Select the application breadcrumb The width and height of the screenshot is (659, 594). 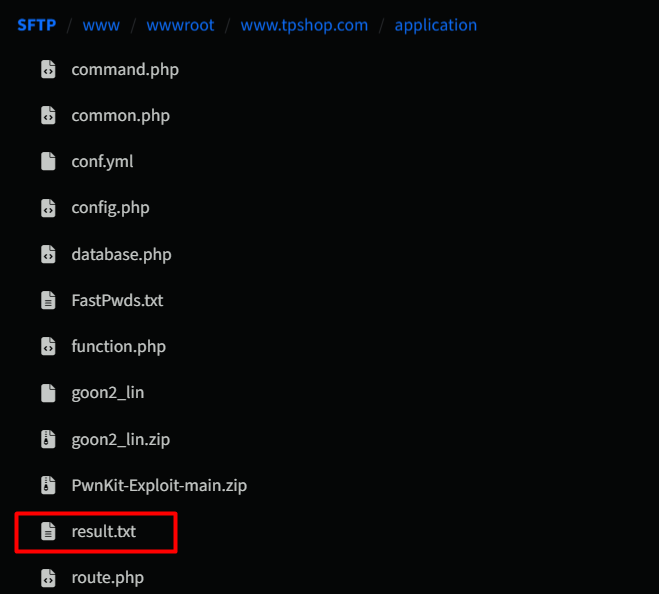point(436,25)
